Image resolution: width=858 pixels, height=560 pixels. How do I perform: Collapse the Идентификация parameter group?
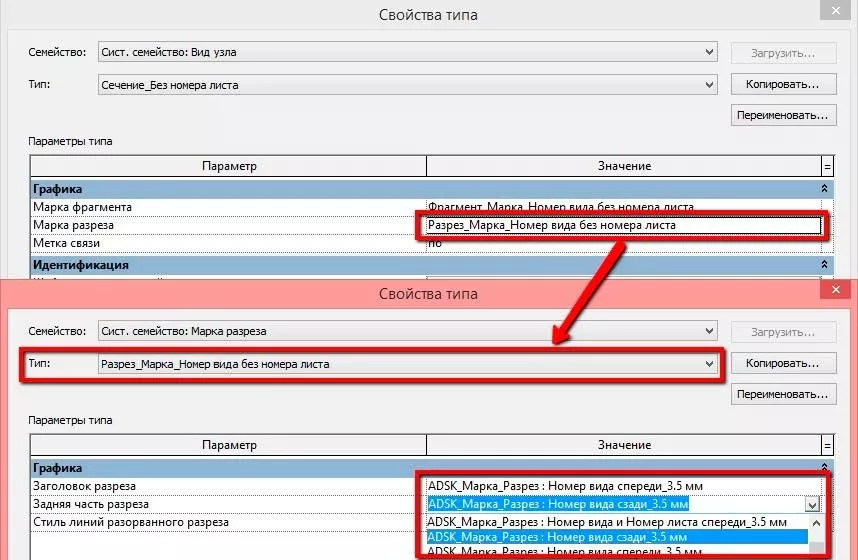tap(825, 265)
